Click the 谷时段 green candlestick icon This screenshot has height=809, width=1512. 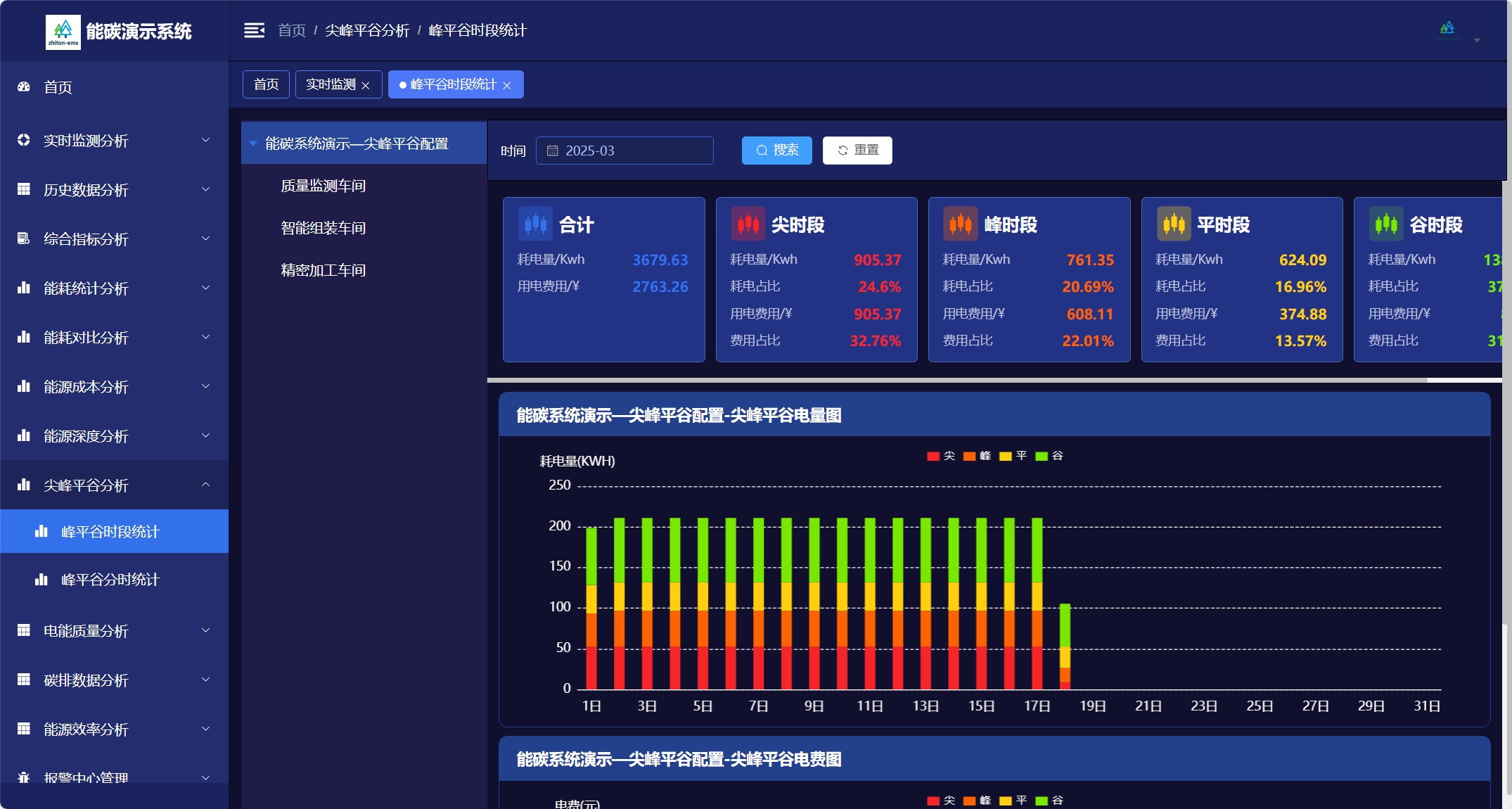1385,224
